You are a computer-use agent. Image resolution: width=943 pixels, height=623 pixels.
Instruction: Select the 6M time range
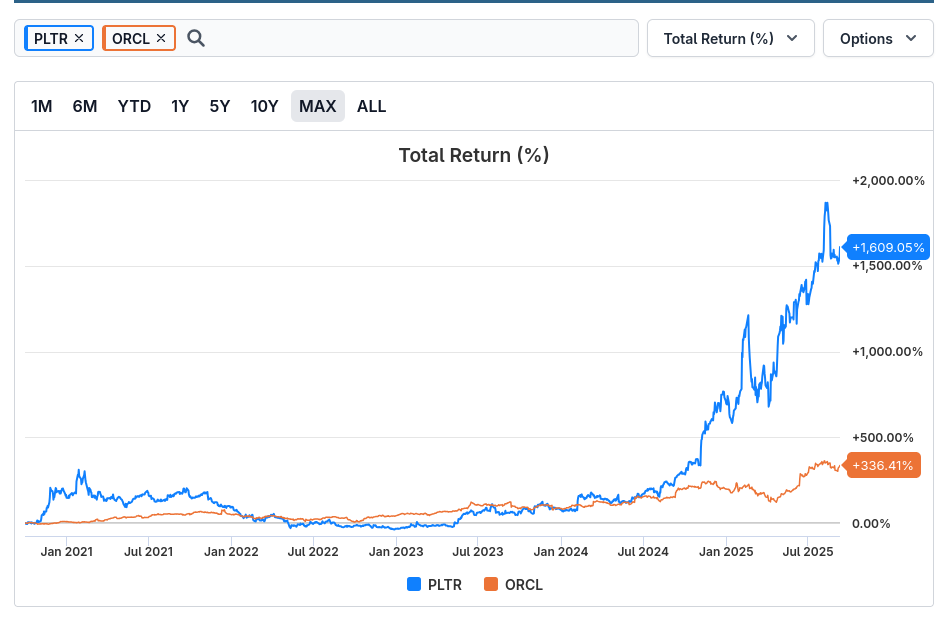tap(85, 106)
